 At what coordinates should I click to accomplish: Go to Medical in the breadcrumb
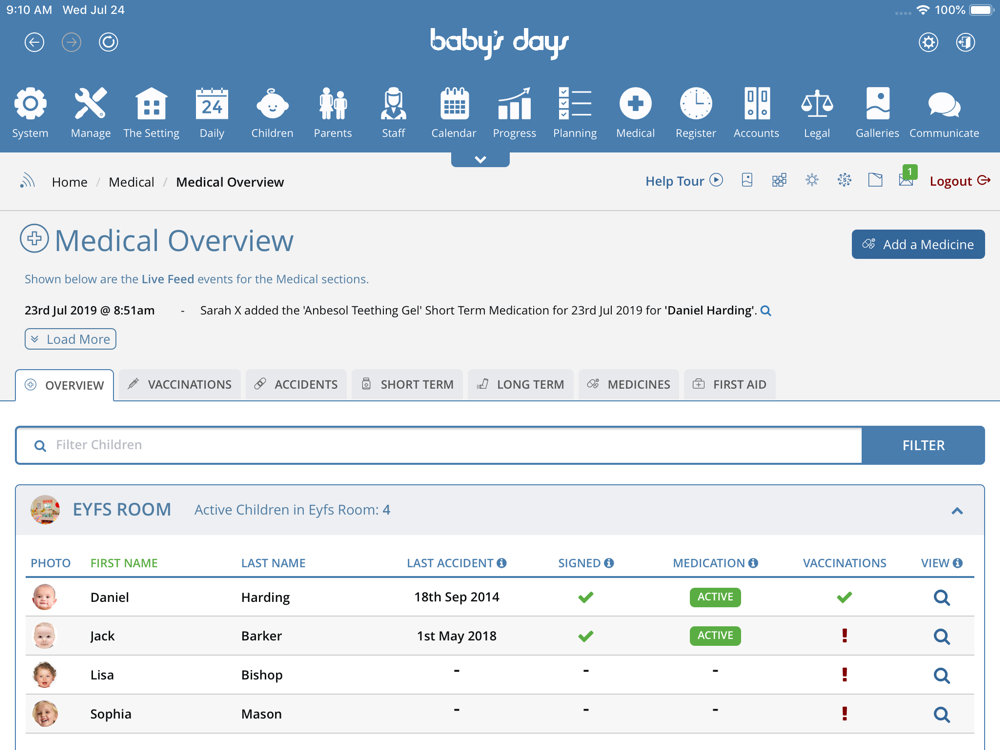coord(131,182)
